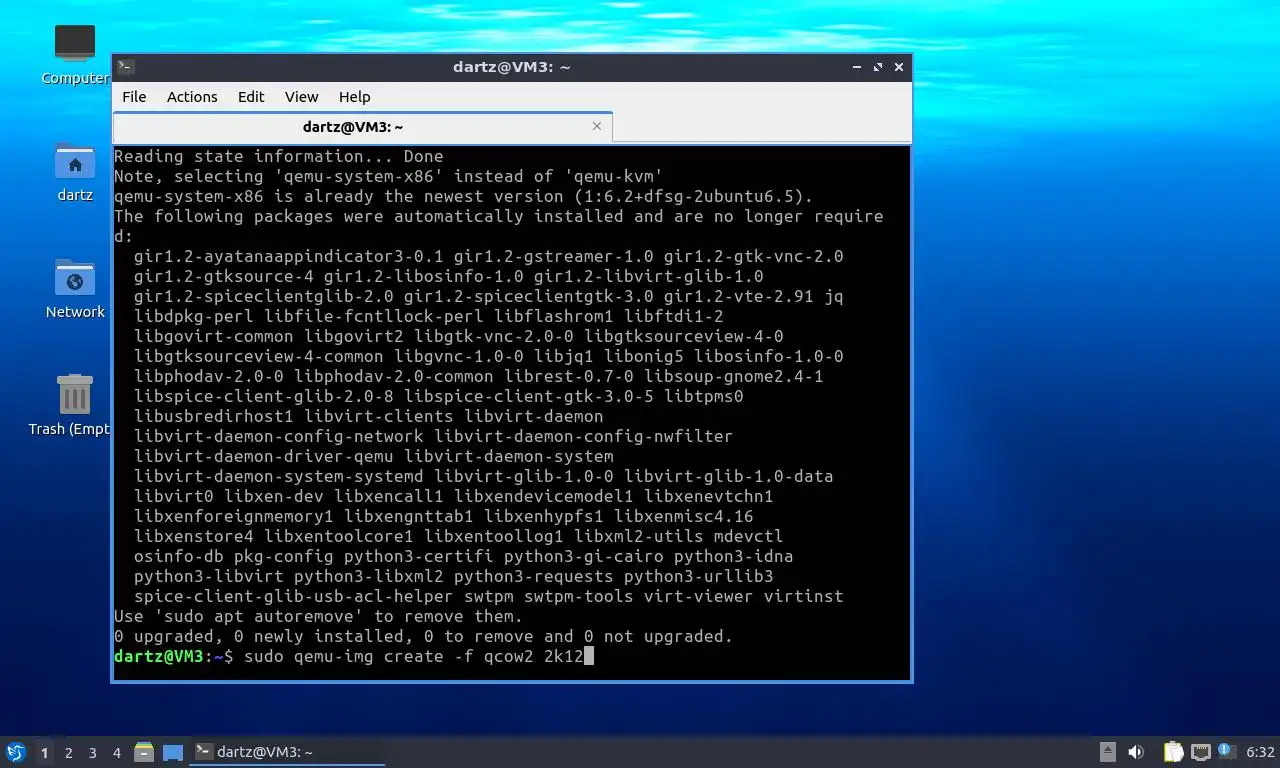Switch to workspace 2

68,753
